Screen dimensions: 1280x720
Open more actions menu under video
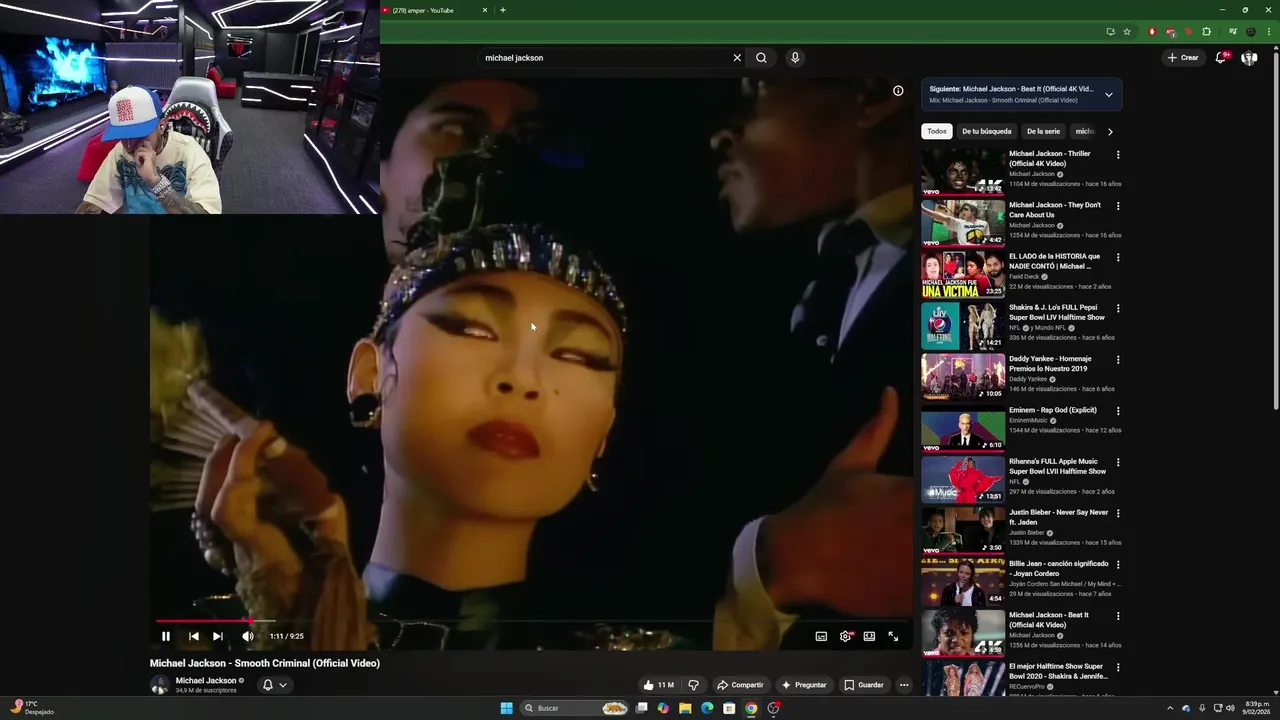click(904, 685)
